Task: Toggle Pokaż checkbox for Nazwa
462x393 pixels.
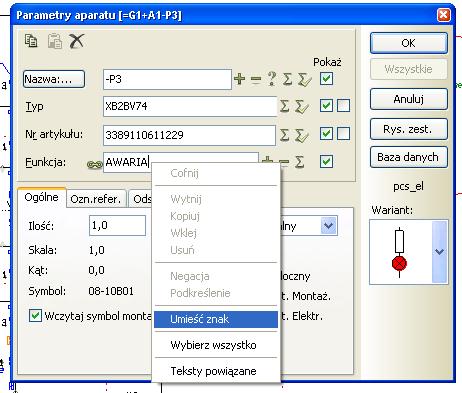Action: [x=326, y=79]
